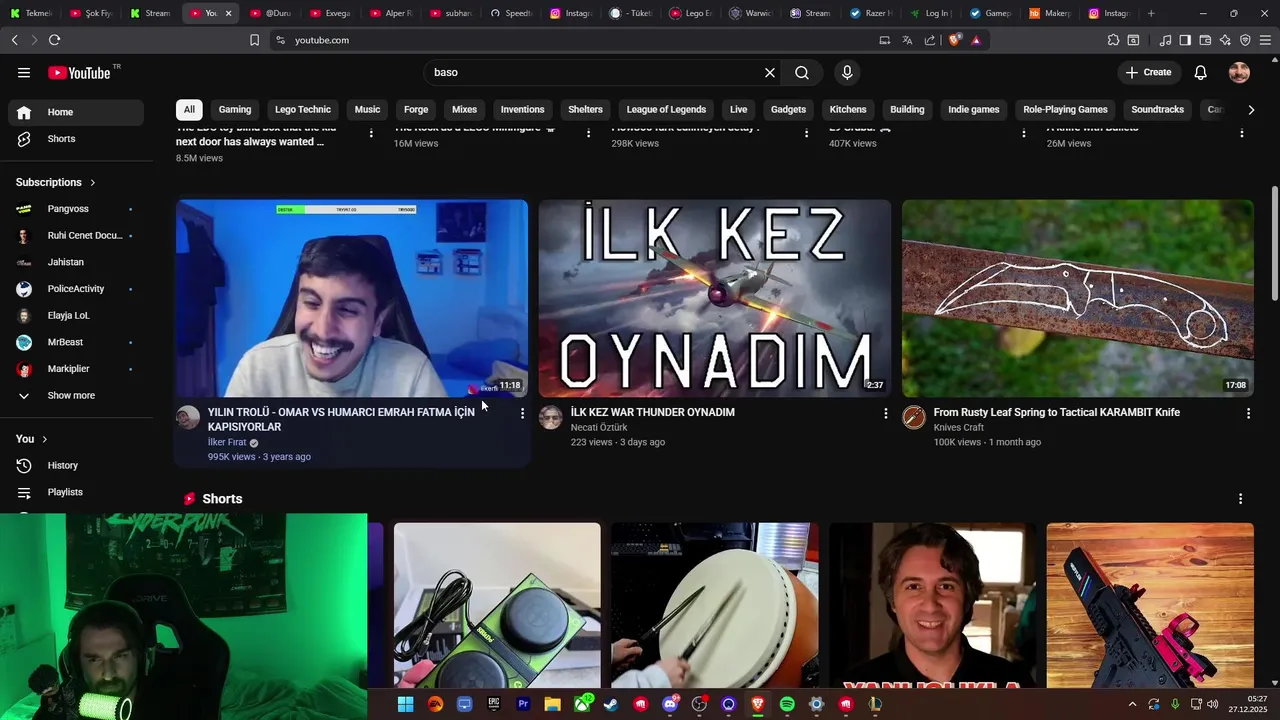This screenshot has width=1280, height=720.
Task: Open the İLK KEZ OYNADIM video thumbnail
Action: click(x=715, y=298)
